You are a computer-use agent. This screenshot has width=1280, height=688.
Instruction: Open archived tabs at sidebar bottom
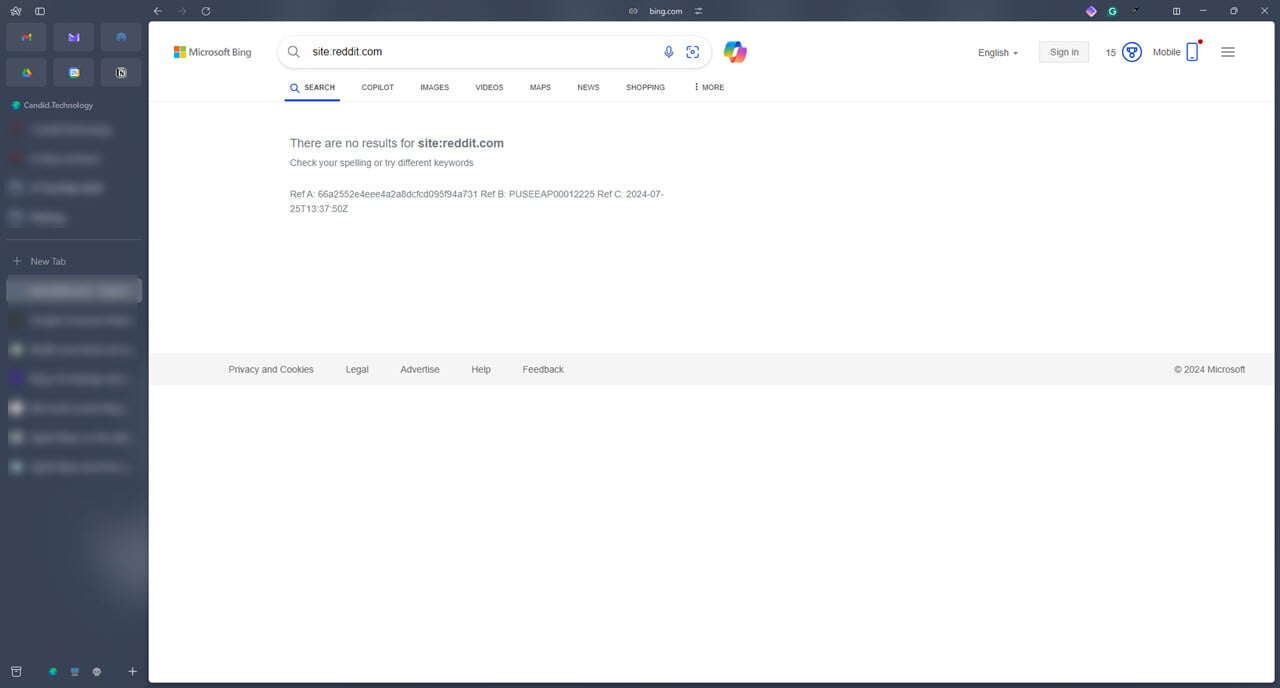coord(15,671)
